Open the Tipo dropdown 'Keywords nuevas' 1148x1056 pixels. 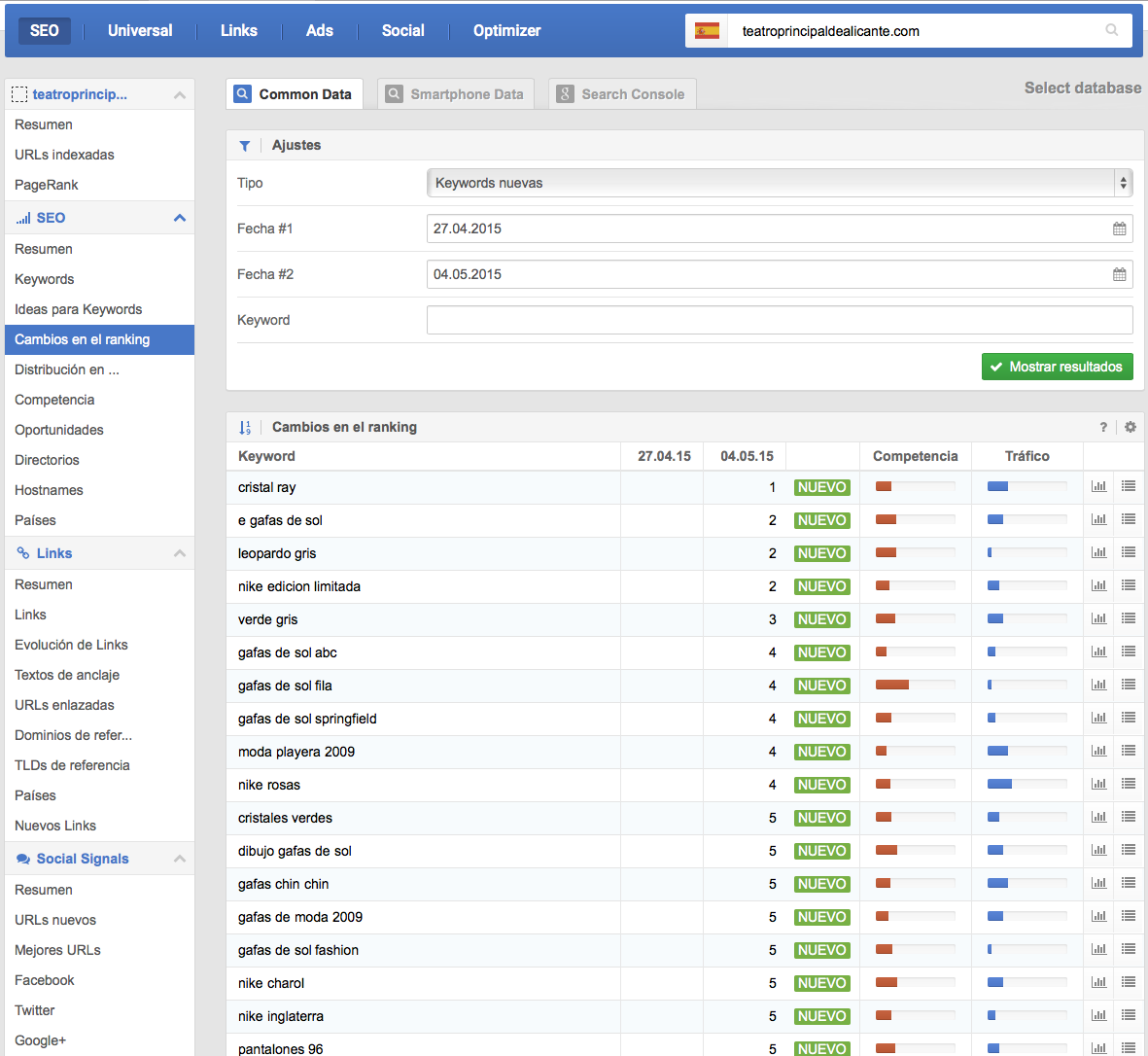(x=779, y=183)
